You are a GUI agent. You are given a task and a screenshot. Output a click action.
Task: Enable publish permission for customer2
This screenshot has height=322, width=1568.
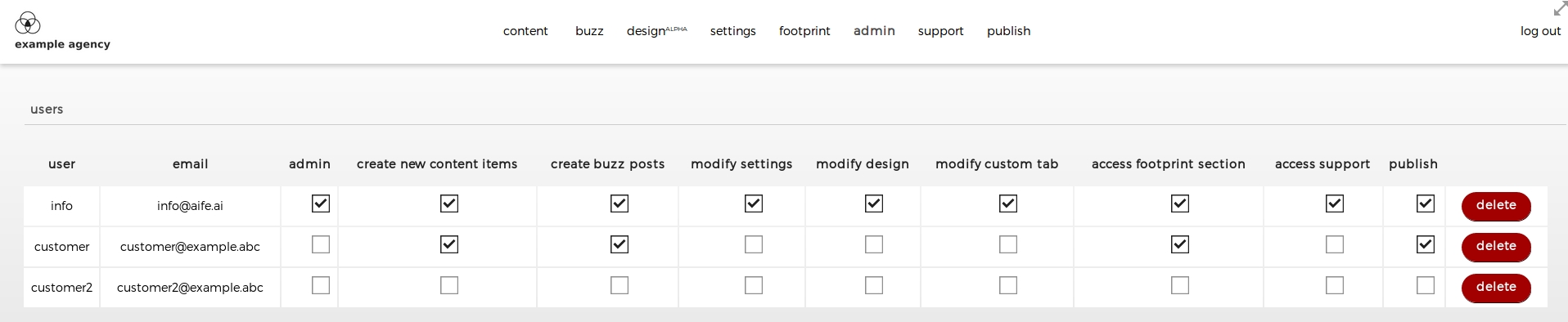(x=1426, y=285)
